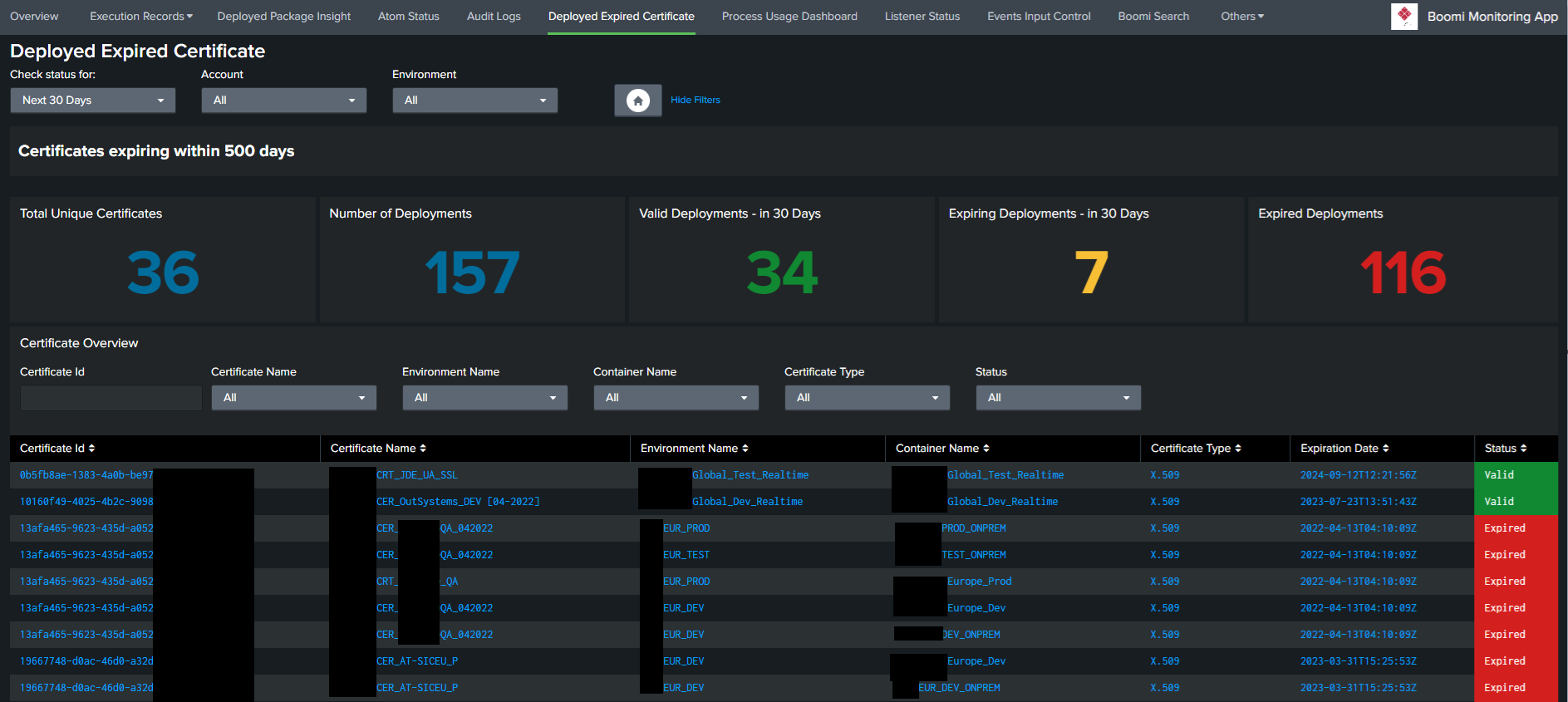Open the Account dropdown
Viewport: 1568px width, 702px height.
point(284,101)
